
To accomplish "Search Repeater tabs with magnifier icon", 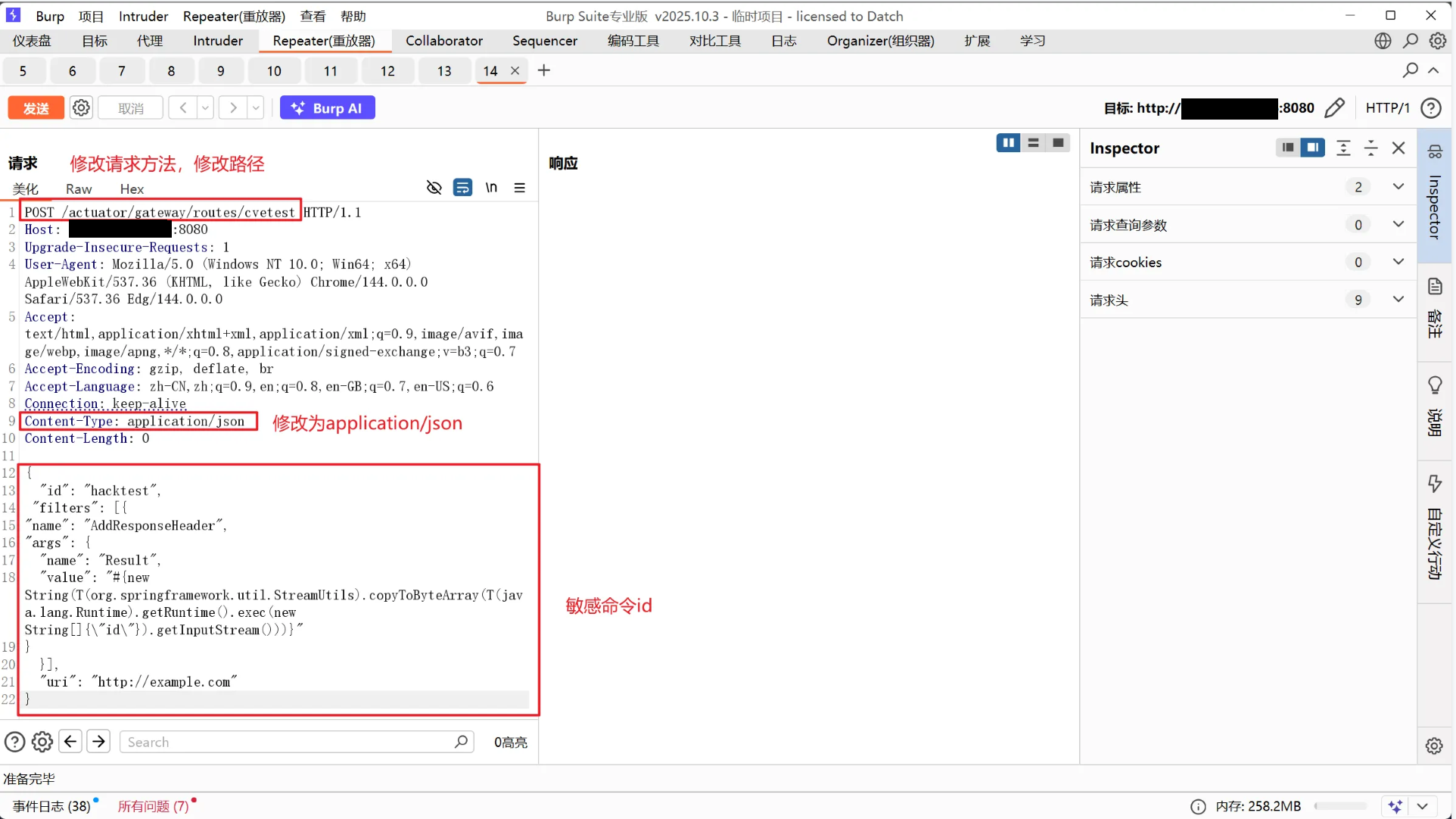I will pos(1410,70).
